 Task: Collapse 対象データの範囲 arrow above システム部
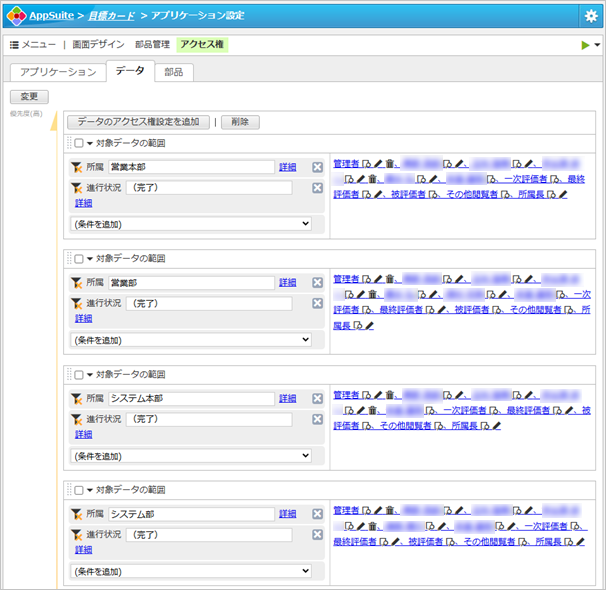point(90,490)
